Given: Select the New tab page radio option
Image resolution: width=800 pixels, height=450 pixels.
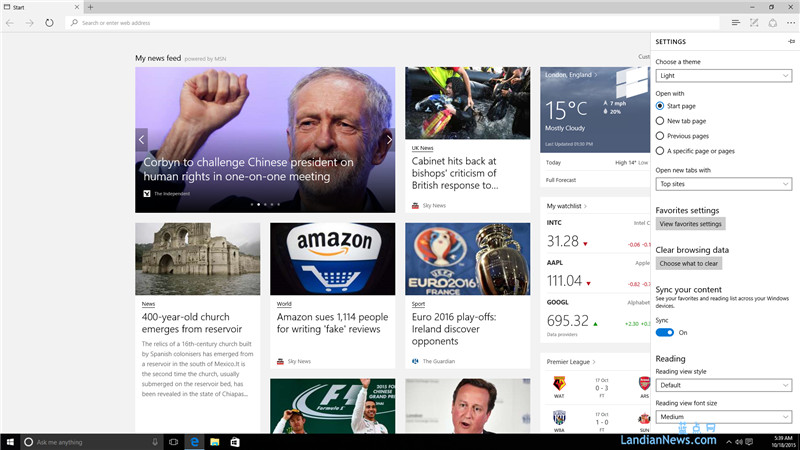Looking at the screenshot, I should (x=660, y=121).
